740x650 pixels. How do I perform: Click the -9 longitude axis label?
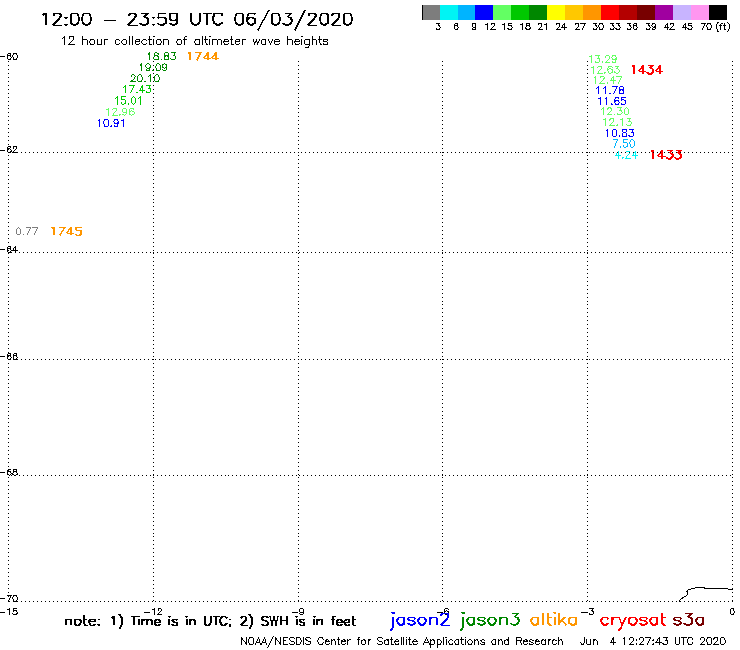(x=298, y=612)
